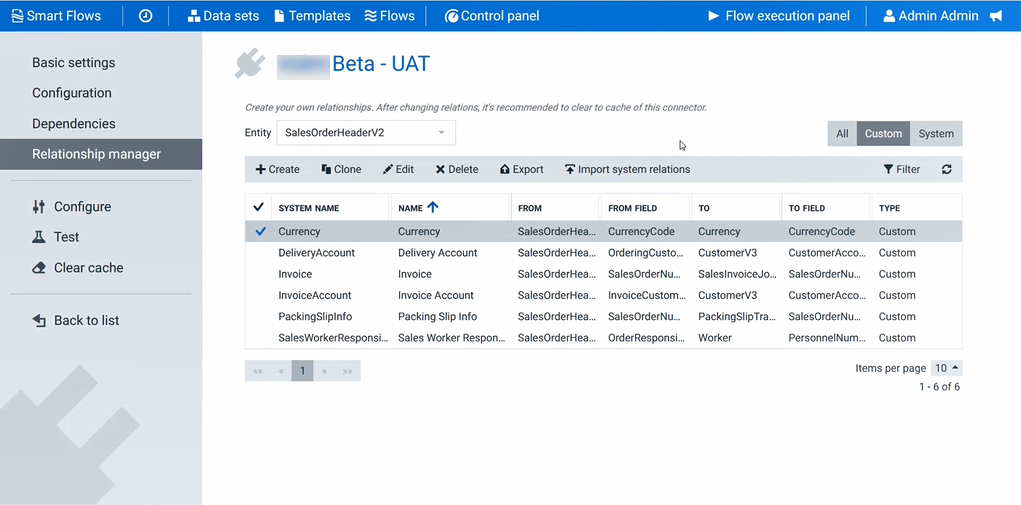
Task: Click the SalesInvoiceJo... cell
Action: pos(737,274)
